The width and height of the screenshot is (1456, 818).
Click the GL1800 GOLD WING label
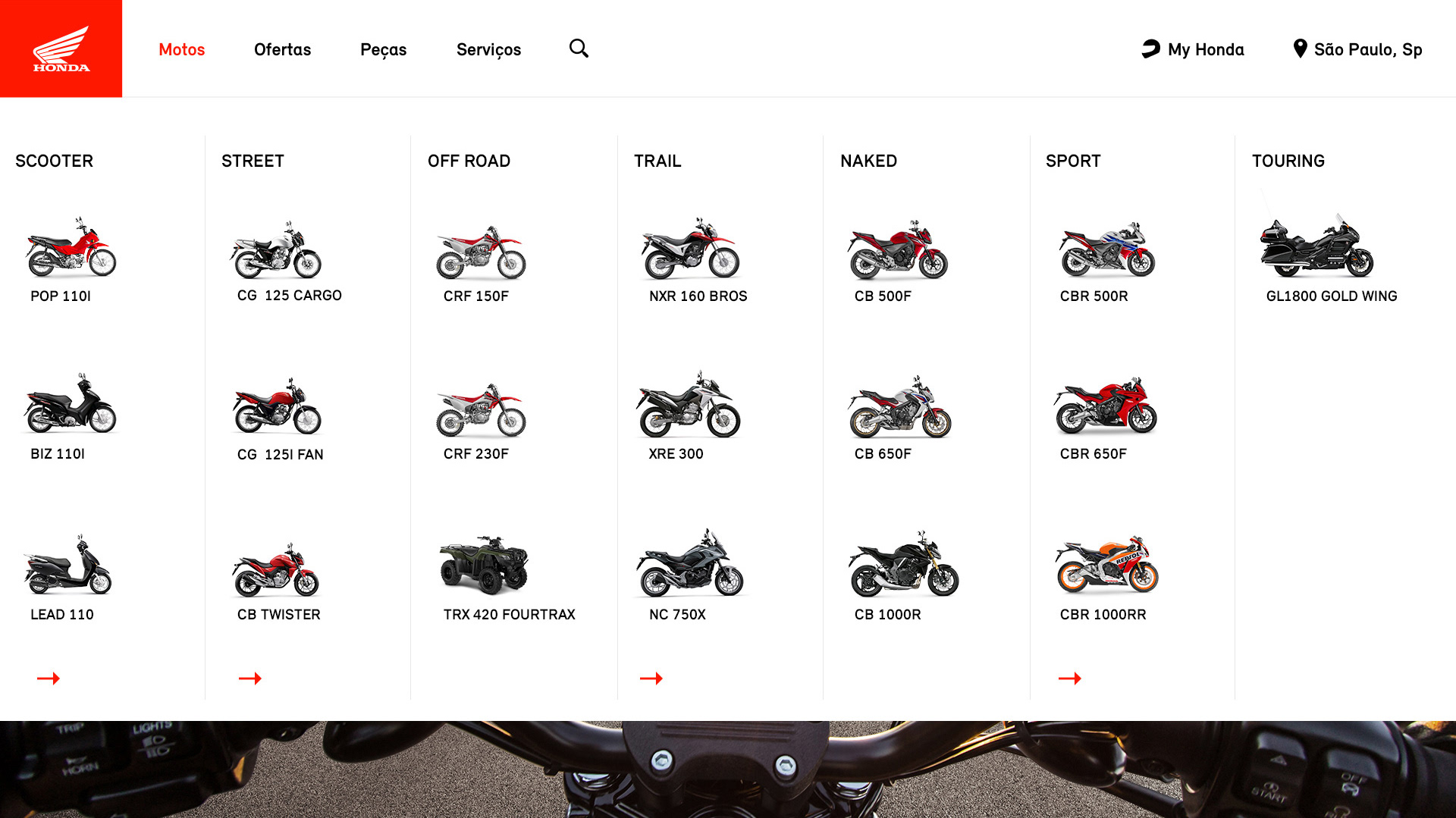(1332, 296)
